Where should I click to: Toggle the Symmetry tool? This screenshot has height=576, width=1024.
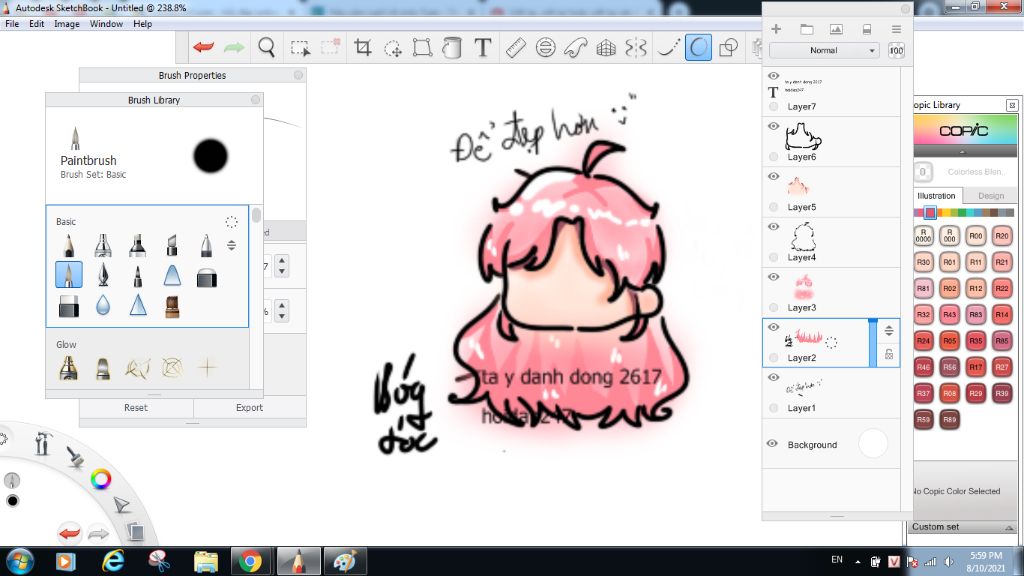636,47
